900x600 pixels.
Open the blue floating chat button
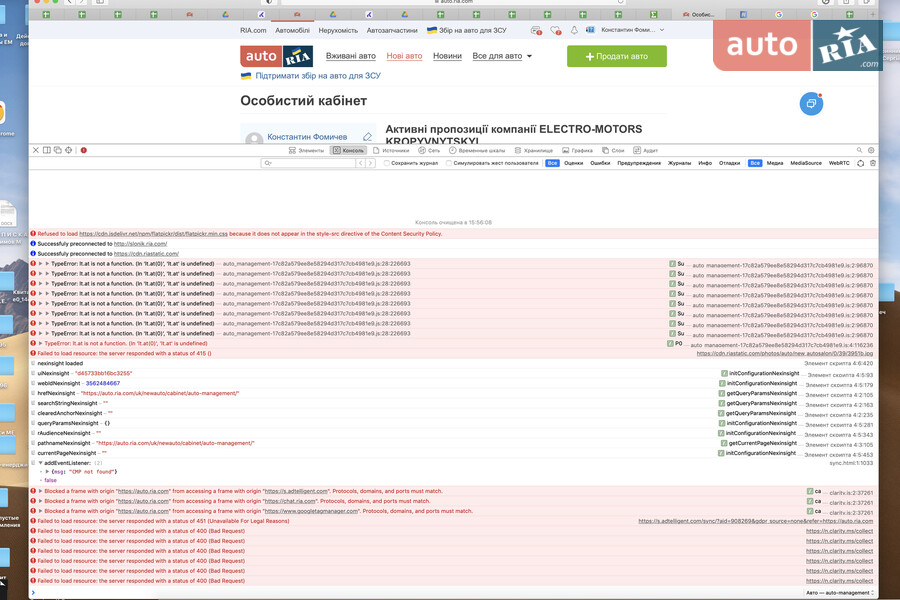(x=811, y=104)
